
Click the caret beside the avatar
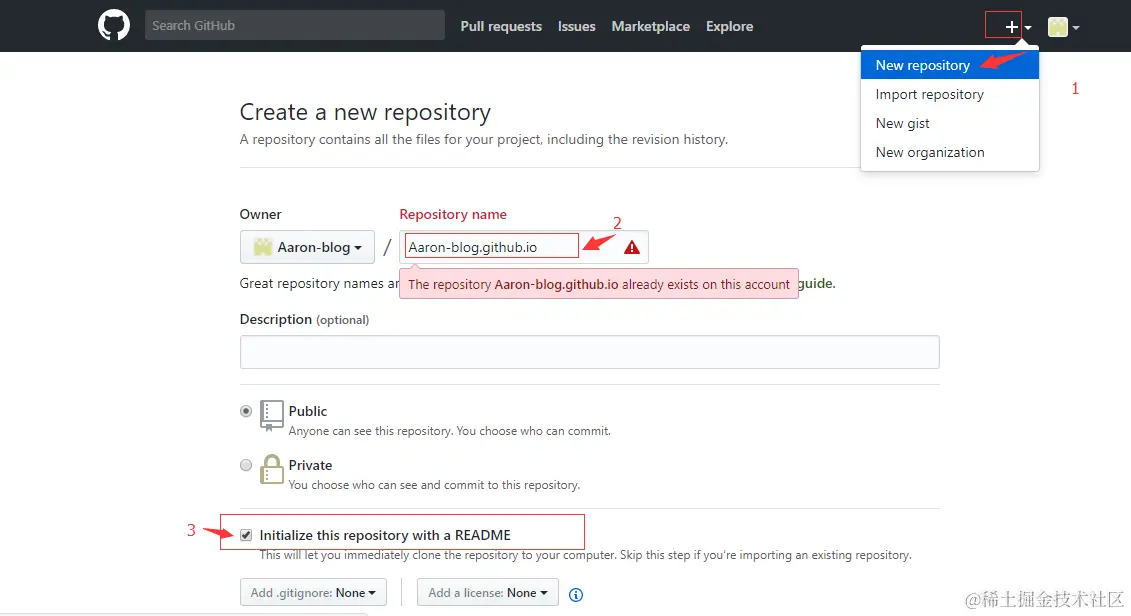click(1075, 28)
